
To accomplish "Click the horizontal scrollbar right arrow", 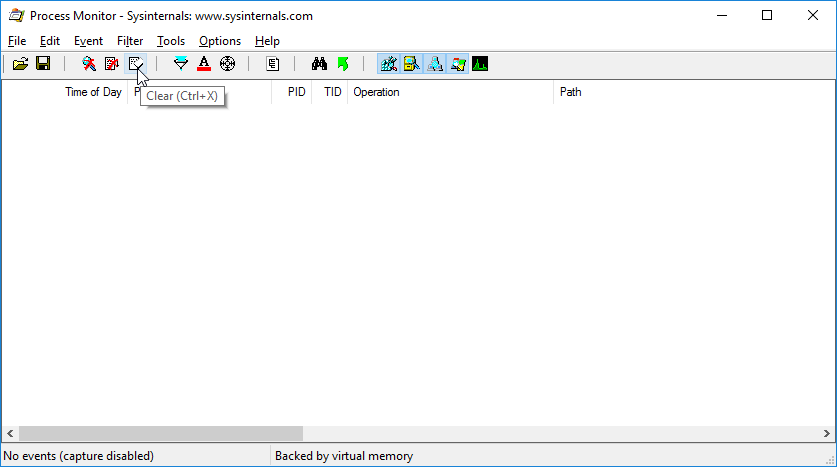I will 826,433.
